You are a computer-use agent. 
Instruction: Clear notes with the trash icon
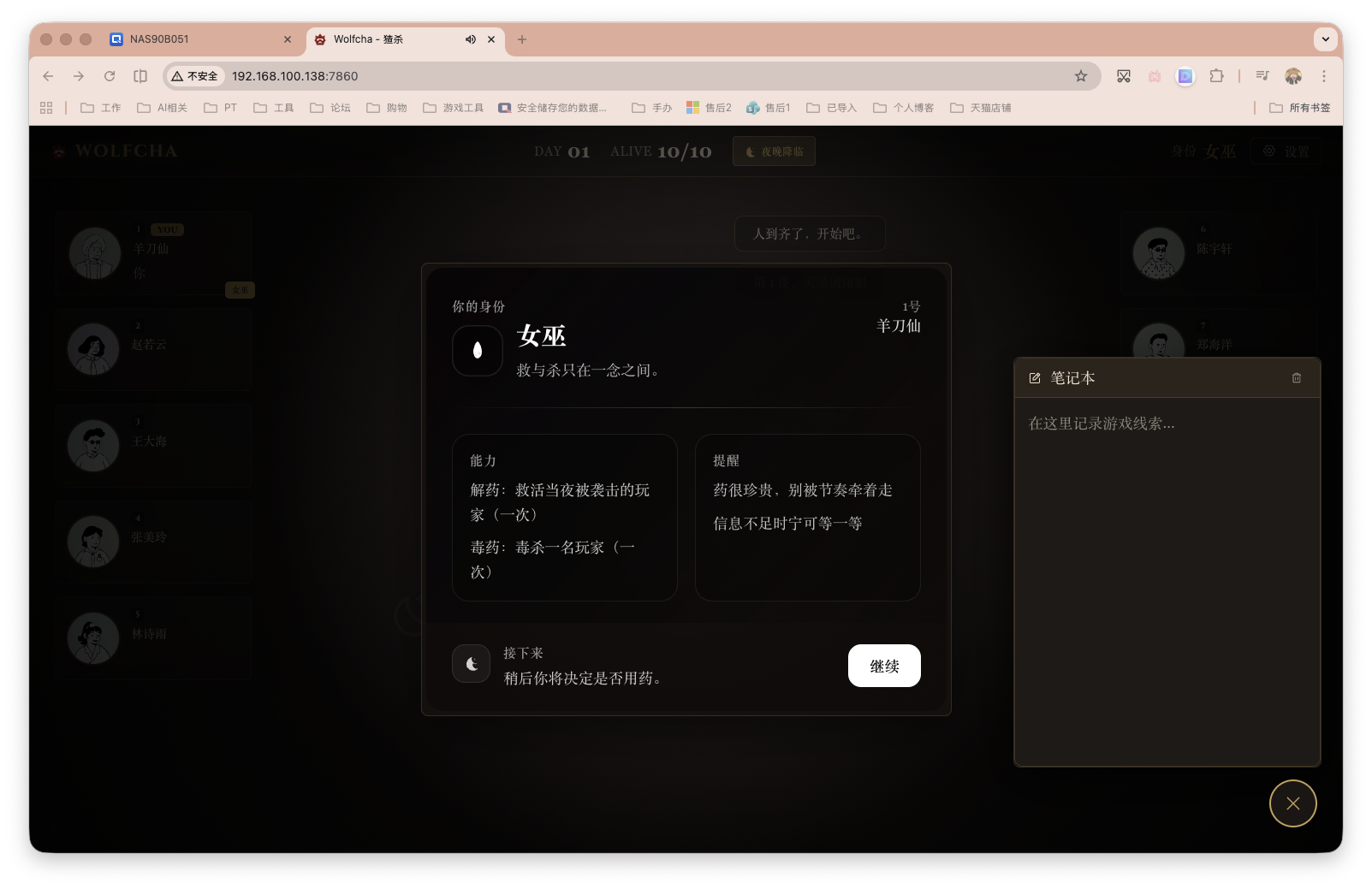click(x=1296, y=377)
